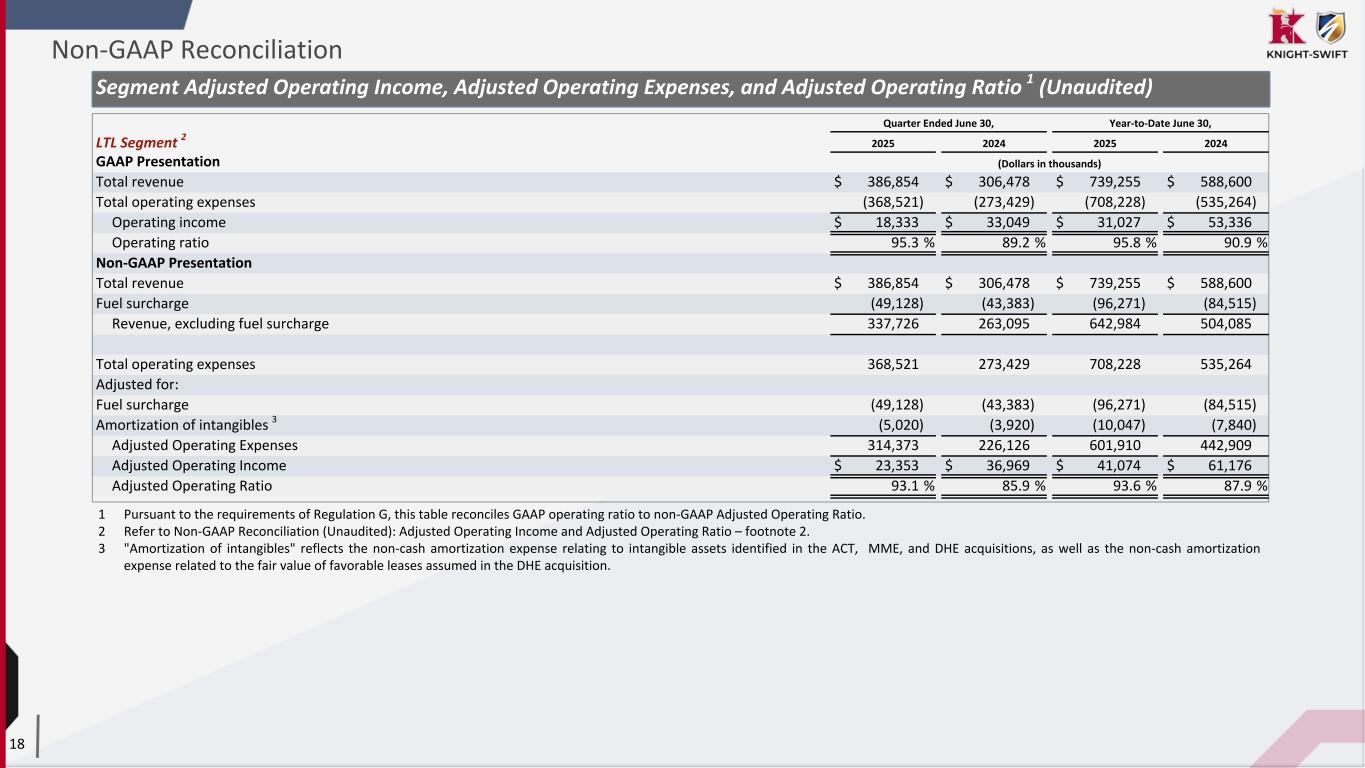
Task: Select the 'Non-GAAP Presentation' row label
Action: tap(174, 263)
